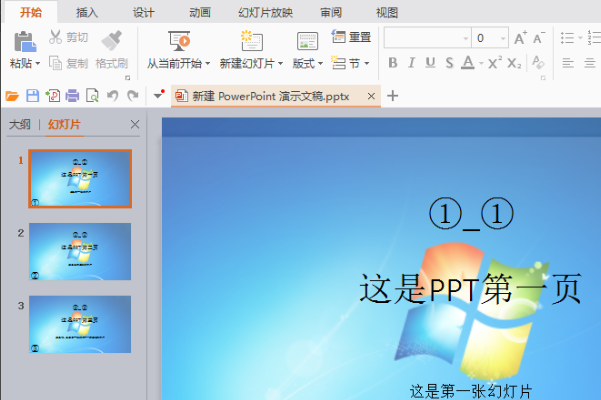
Task: Click the Paste clipboard icon
Action: click(25, 41)
